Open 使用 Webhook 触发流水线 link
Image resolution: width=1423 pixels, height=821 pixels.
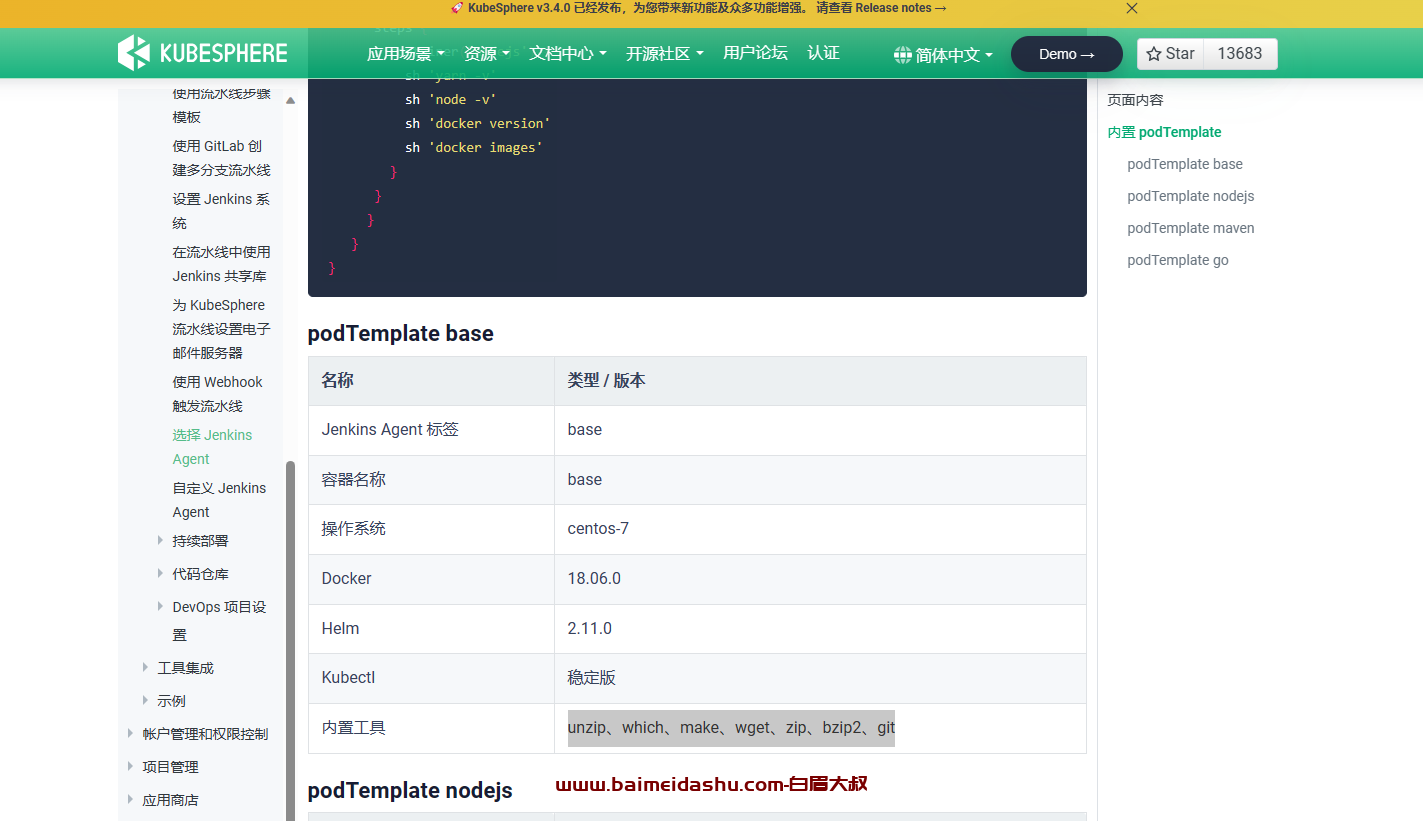tap(217, 394)
